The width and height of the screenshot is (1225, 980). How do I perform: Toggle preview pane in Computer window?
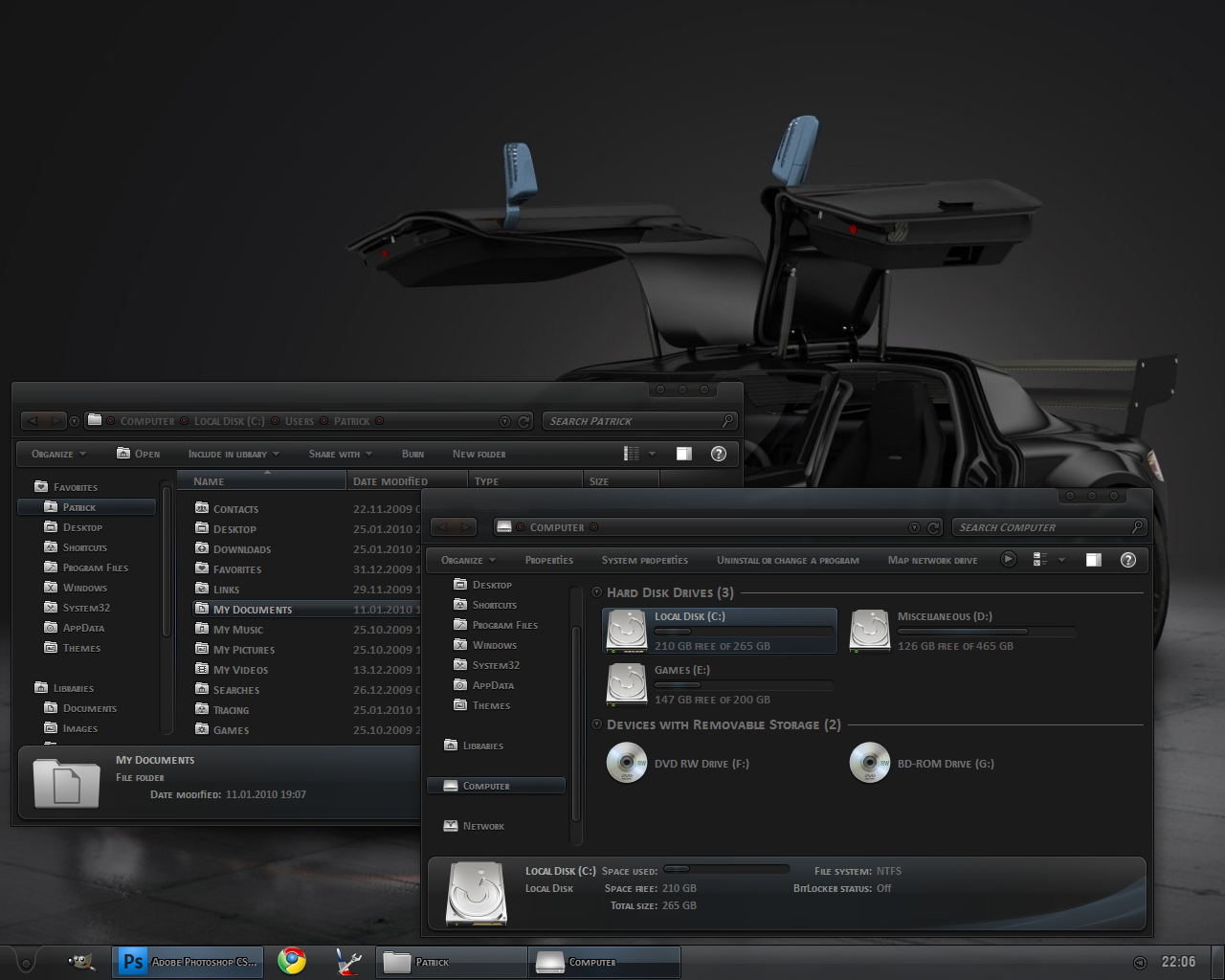coord(1093,560)
